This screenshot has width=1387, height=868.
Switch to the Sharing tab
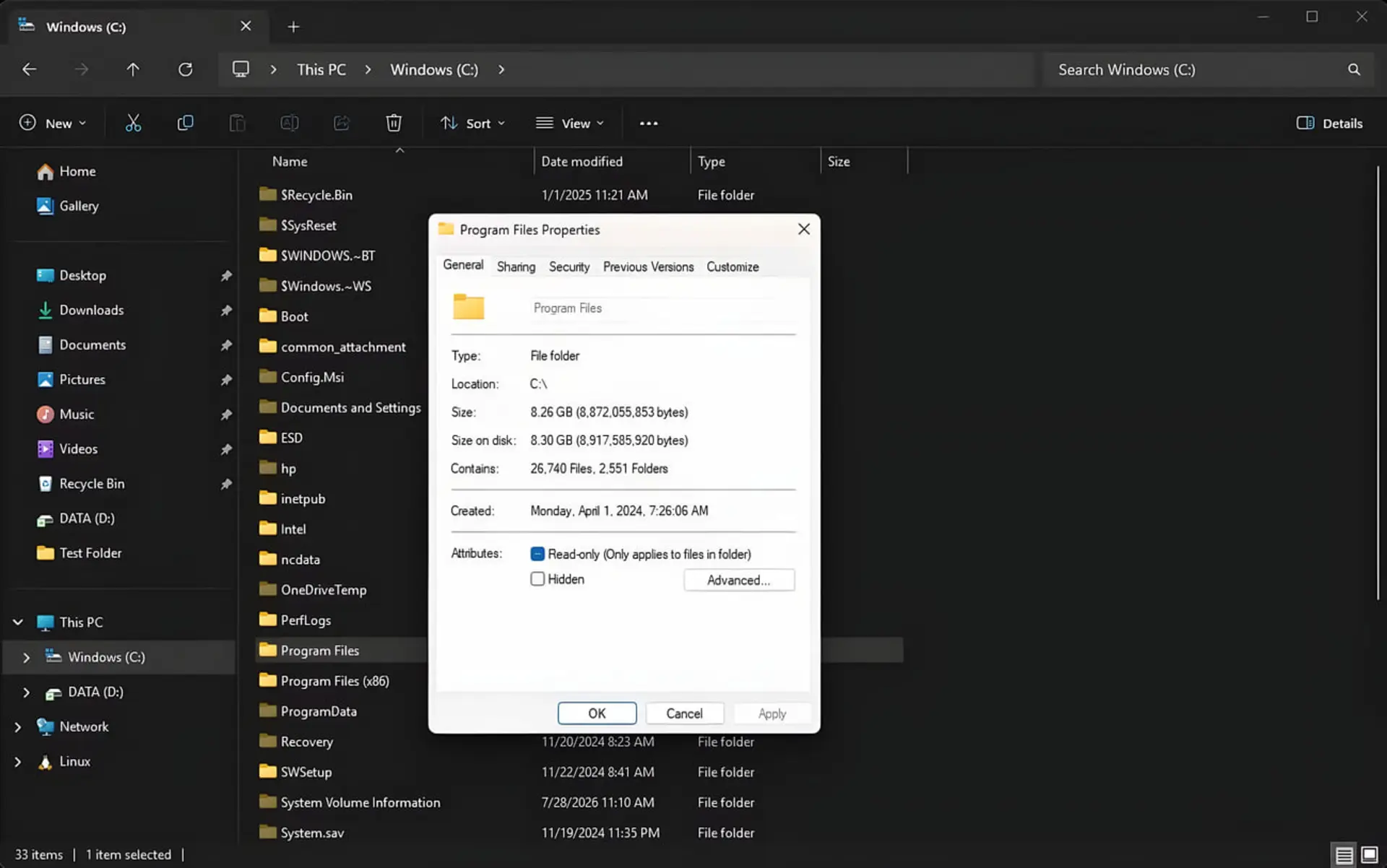[x=516, y=266]
